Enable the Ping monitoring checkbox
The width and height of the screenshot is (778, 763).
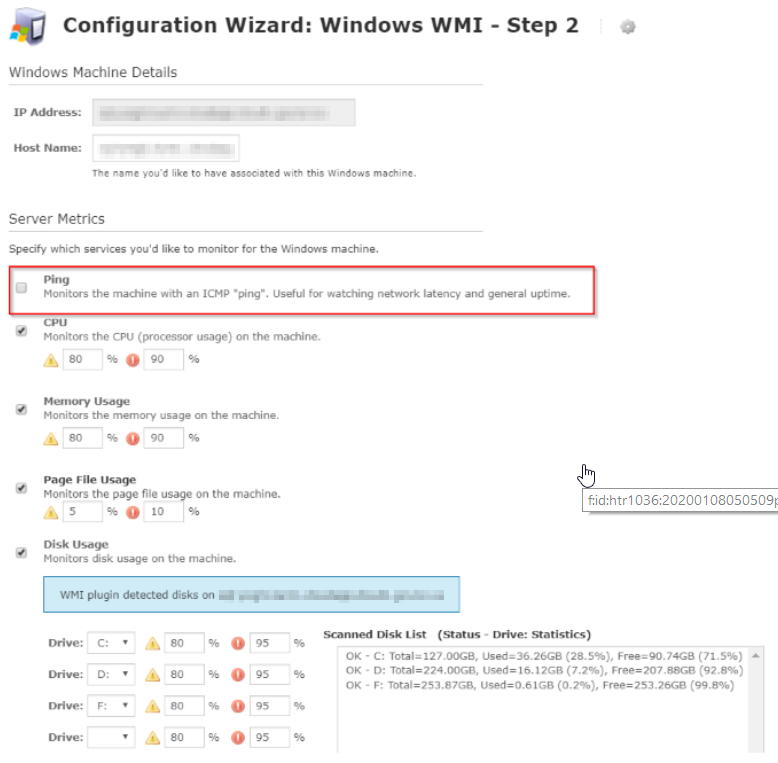(21, 288)
